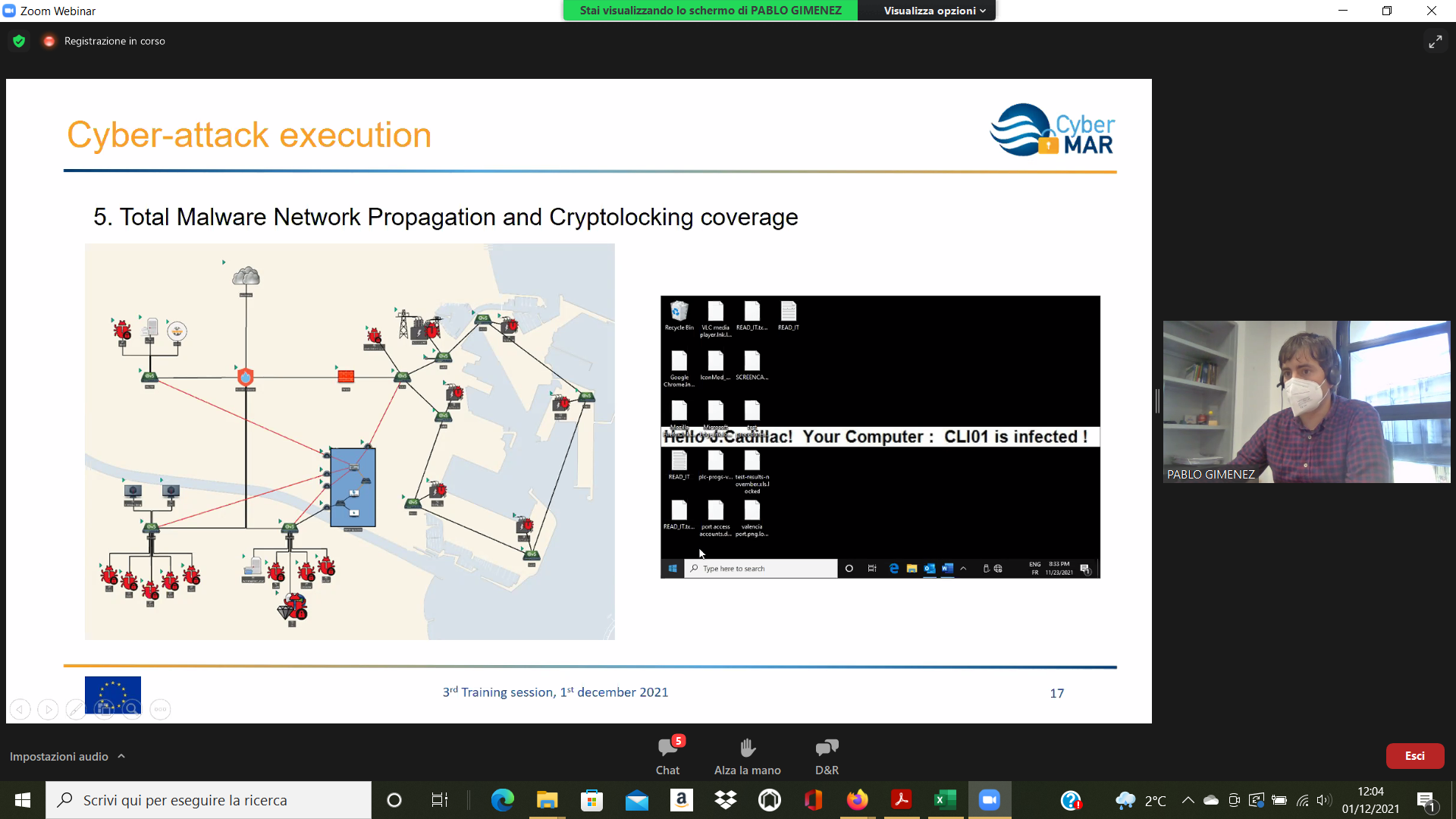The width and height of the screenshot is (1456, 819).
Task: Click PABLO GIMENEZ video thumbnail
Action: [1306, 401]
